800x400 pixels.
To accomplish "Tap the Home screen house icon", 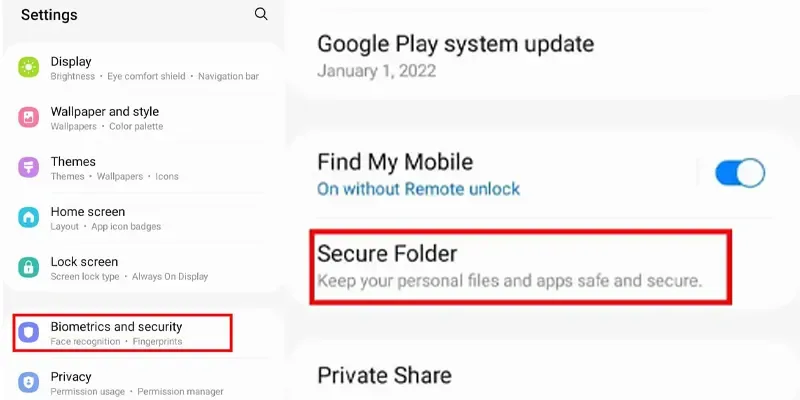I will [x=29, y=217].
